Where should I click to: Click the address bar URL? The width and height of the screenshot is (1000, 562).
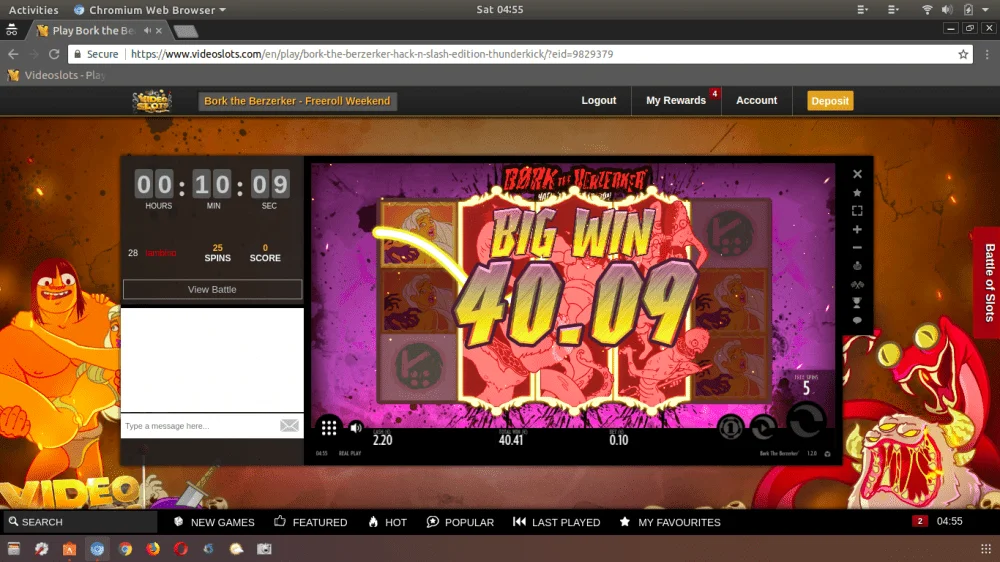(372, 54)
